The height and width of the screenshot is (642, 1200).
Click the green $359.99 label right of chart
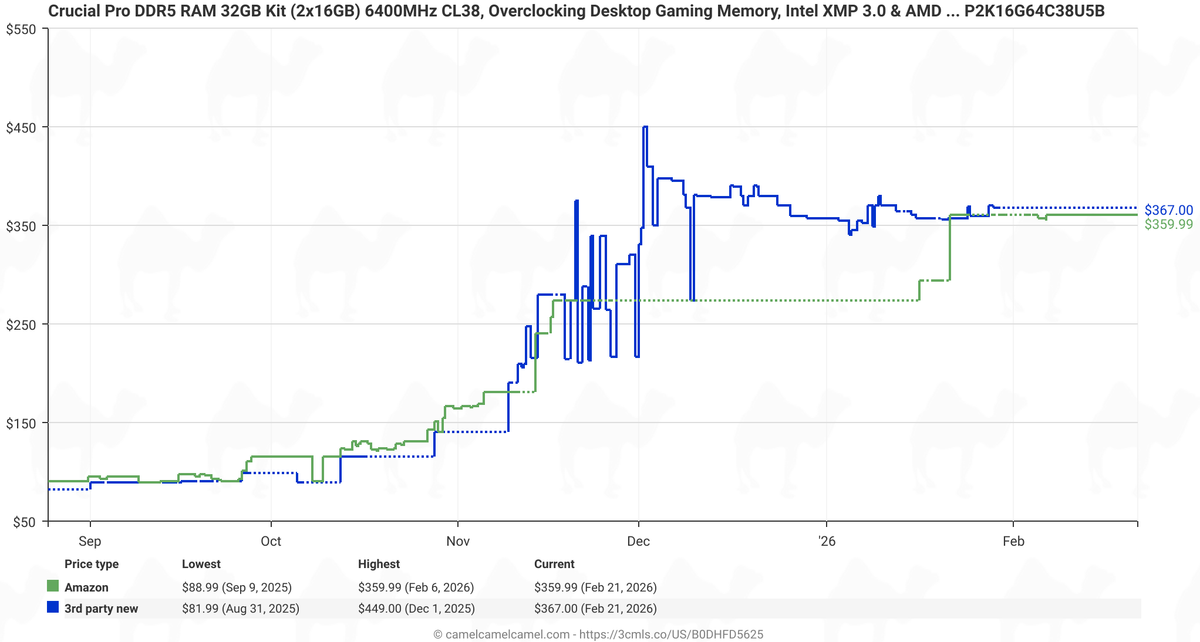[x=1168, y=225]
